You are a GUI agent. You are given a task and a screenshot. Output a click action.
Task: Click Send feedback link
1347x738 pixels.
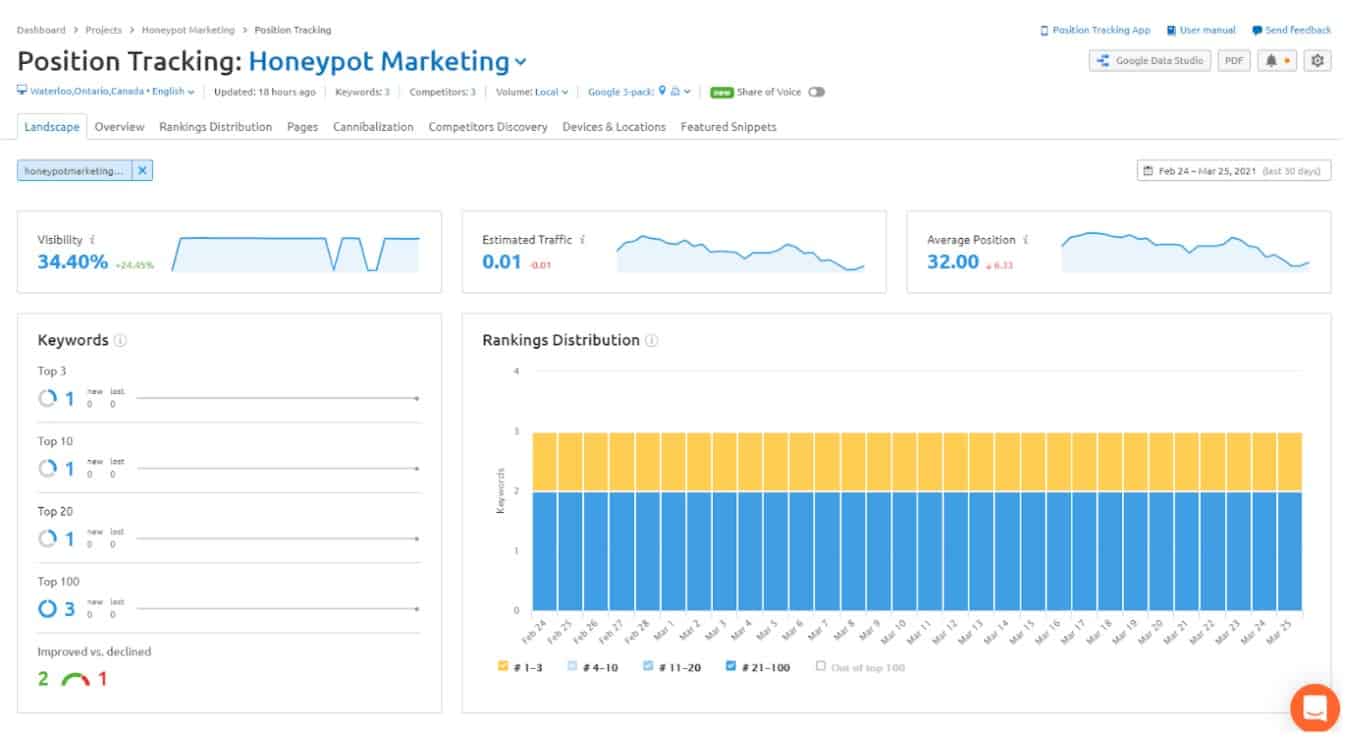pyautogui.click(x=1291, y=30)
